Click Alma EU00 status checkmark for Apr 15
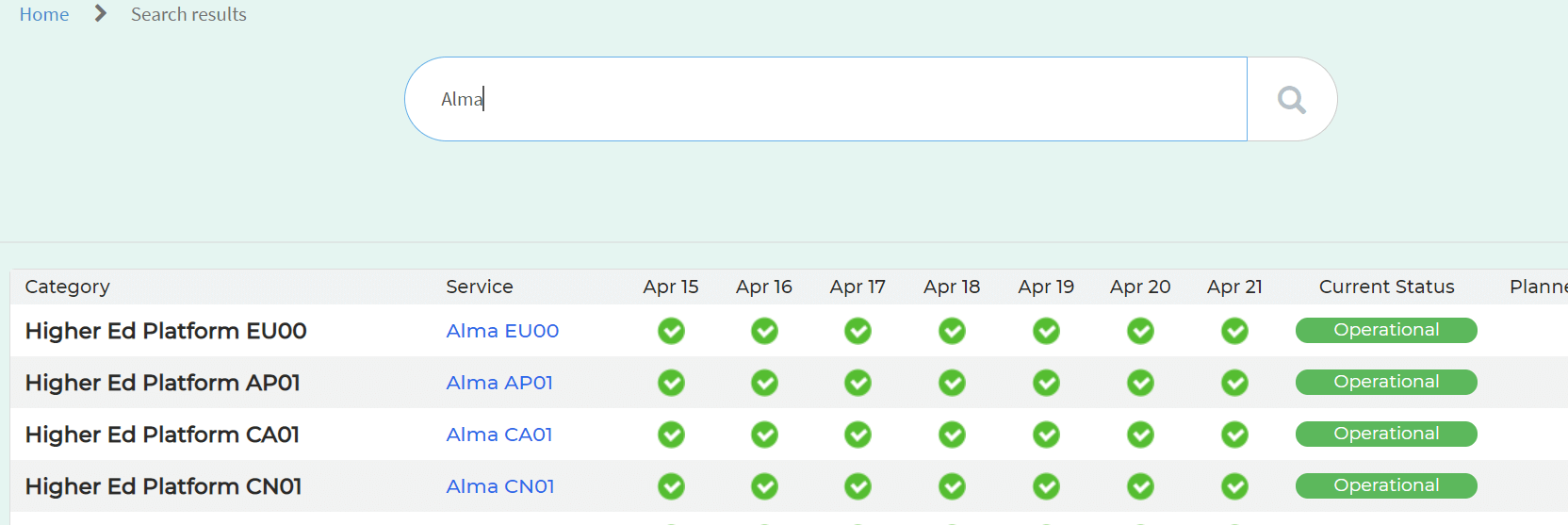Image resolution: width=1568 pixels, height=525 pixels. pyautogui.click(x=671, y=331)
